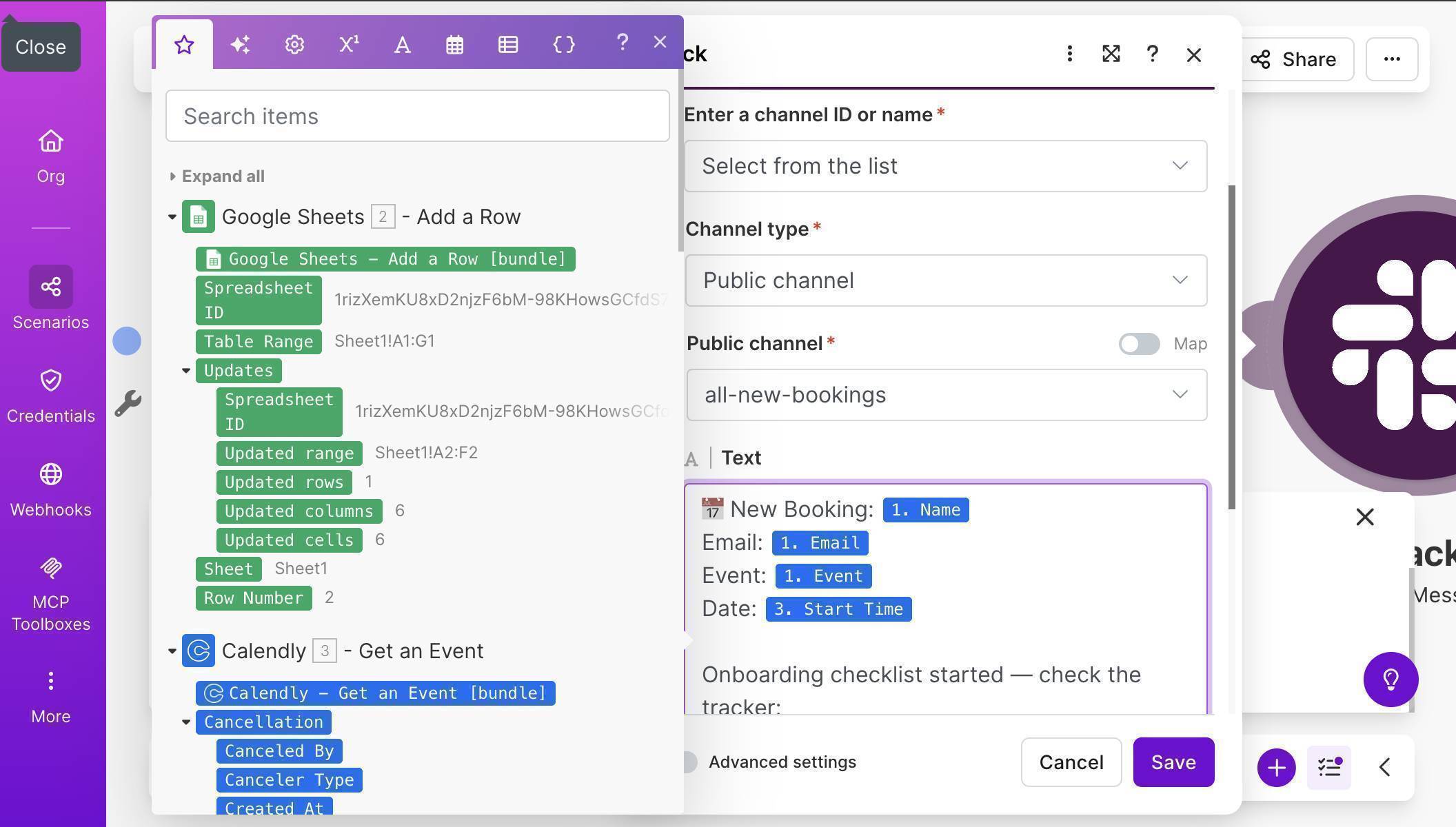Select the general functions gear tab

coord(294,44)
